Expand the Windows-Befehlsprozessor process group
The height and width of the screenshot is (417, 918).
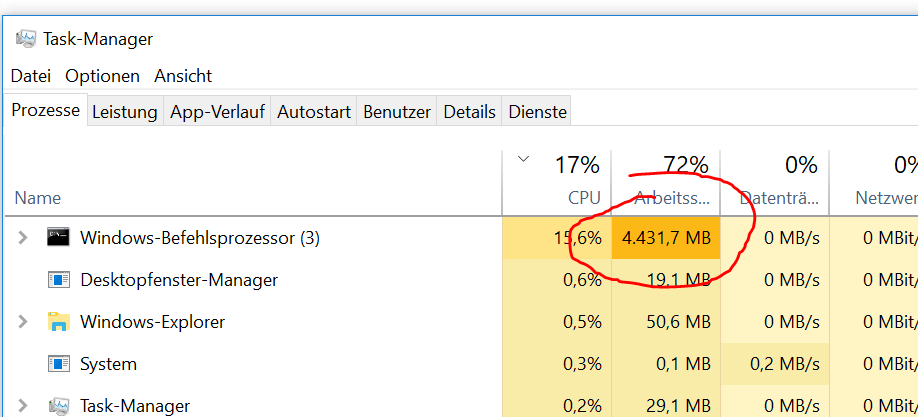(x=22, y=237)
